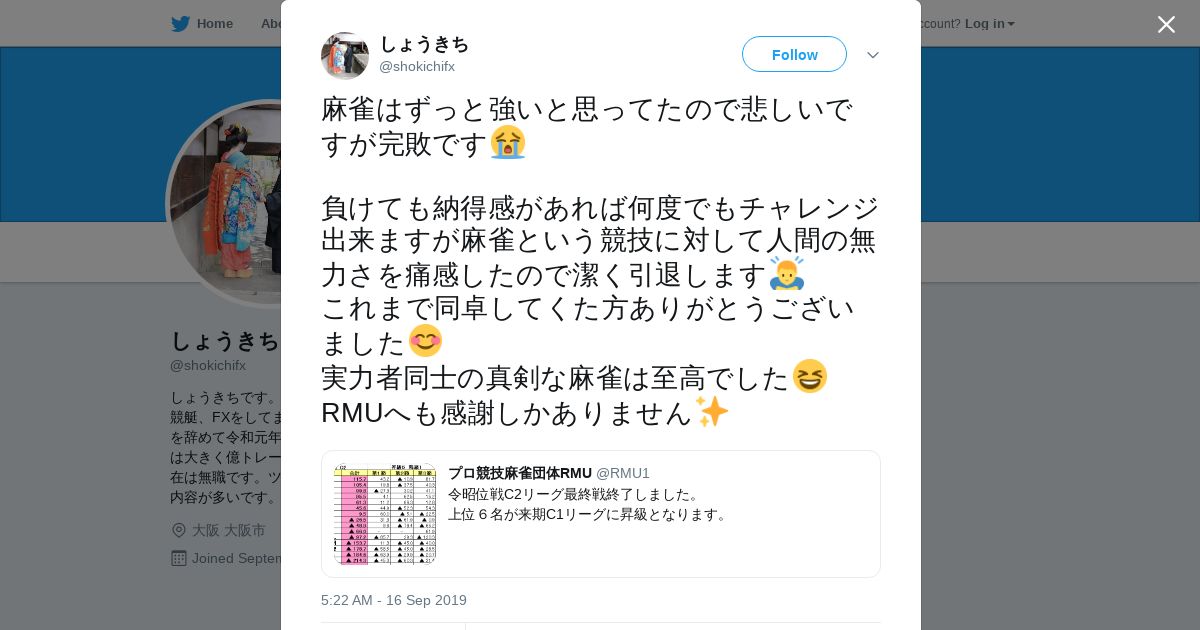The width and height of the screenshot is (1200, 630).
Task: Click the laughing squint emoji
Action: [x=810, y=376]
